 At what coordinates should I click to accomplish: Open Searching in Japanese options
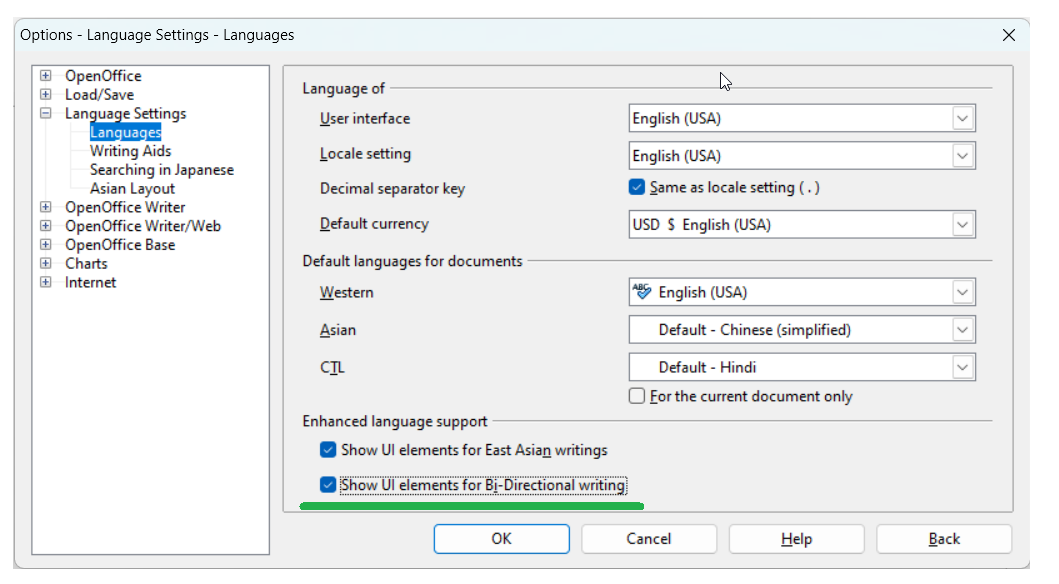pyautogui.click(x=162, y=170)
